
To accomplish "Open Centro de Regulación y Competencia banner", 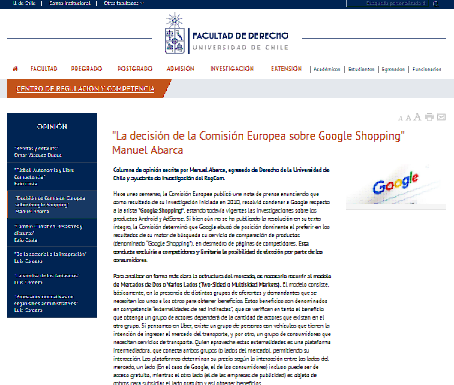I will pyautogui.click(x=85, y=89).
